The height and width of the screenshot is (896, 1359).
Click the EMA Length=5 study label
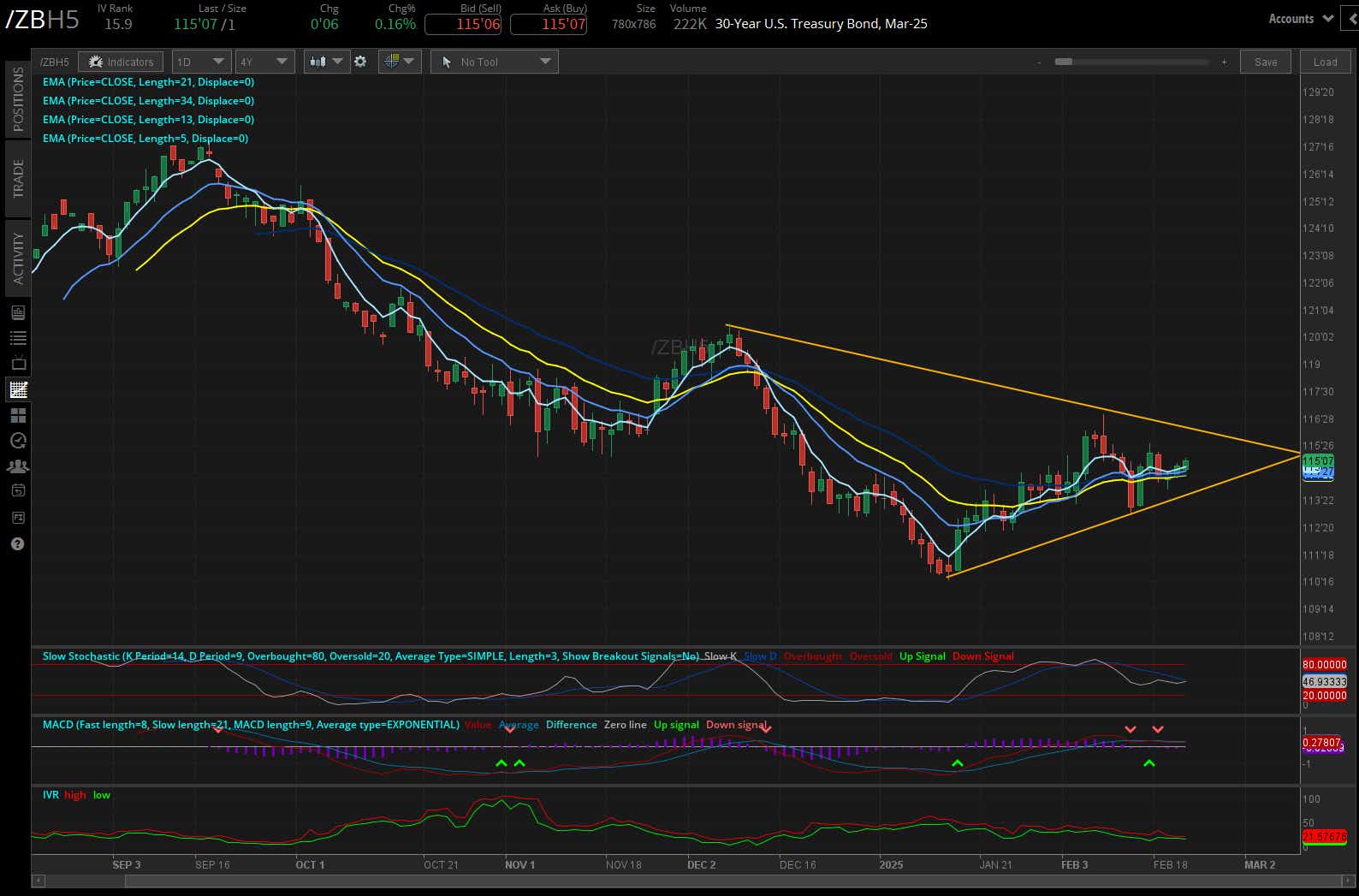coord(145,139)
